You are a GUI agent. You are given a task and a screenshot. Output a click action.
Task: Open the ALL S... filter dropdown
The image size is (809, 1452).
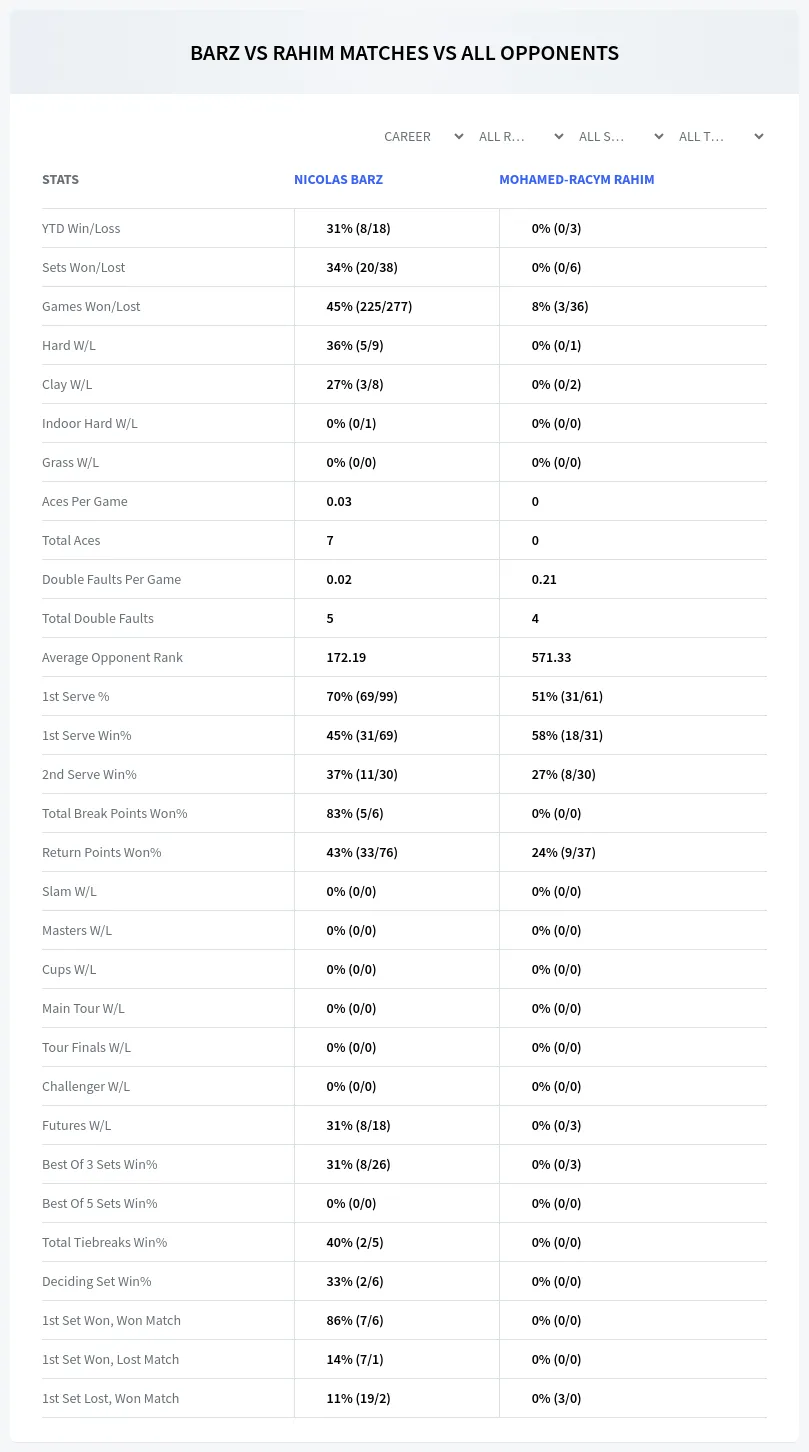pyautogui.click(x=622, y=136)
